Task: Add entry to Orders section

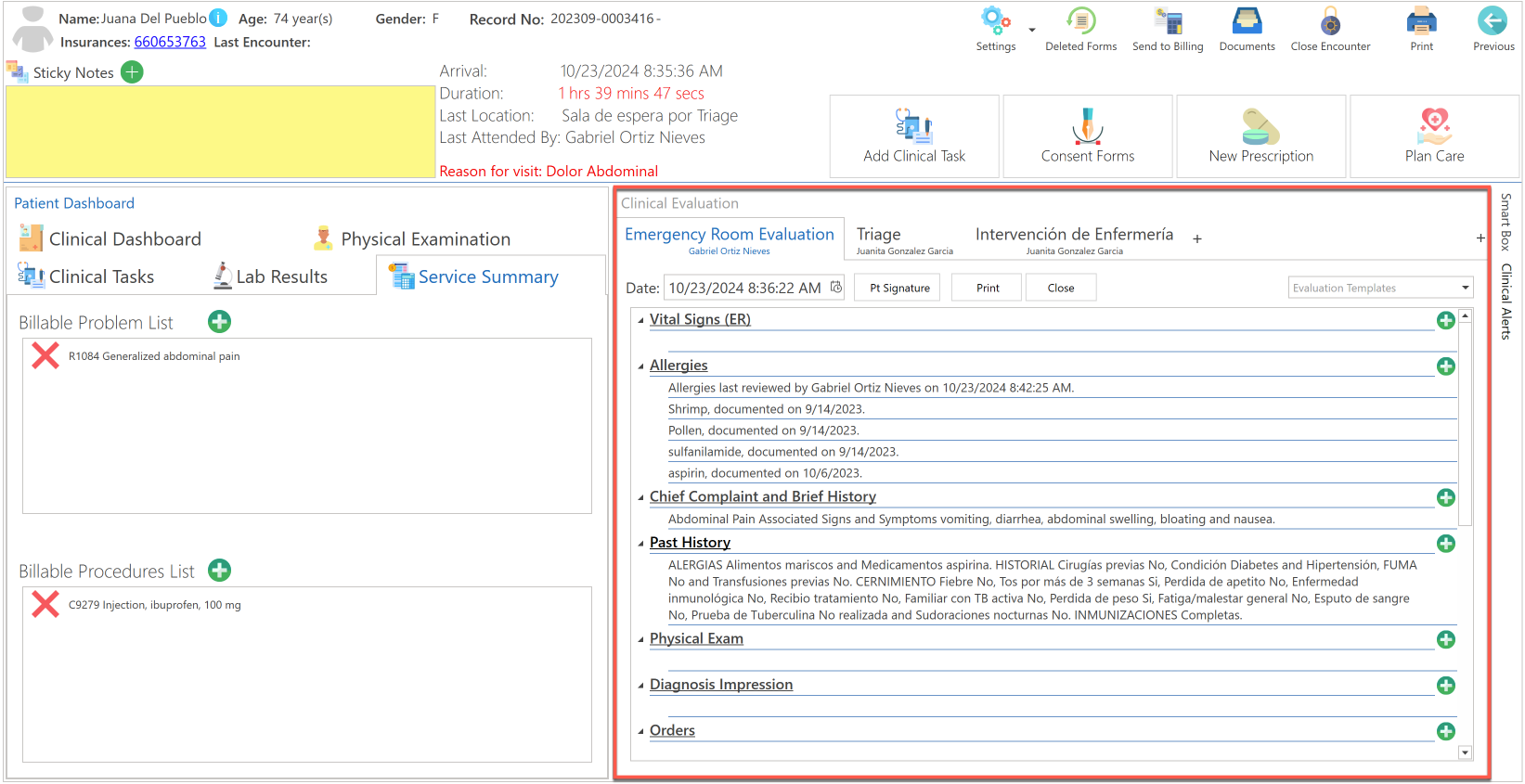Action: tap(1445, 732)
